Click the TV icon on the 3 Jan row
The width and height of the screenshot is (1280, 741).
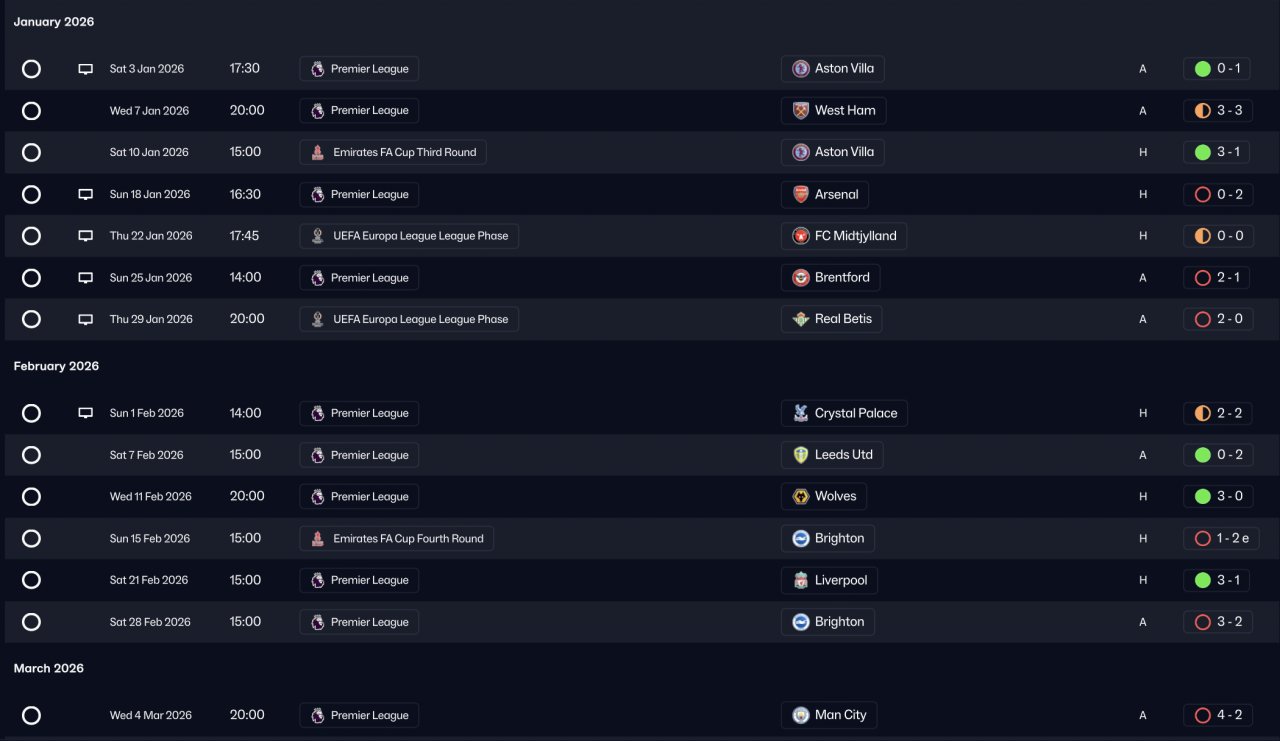pyautogui.click(x=86, y=69)
